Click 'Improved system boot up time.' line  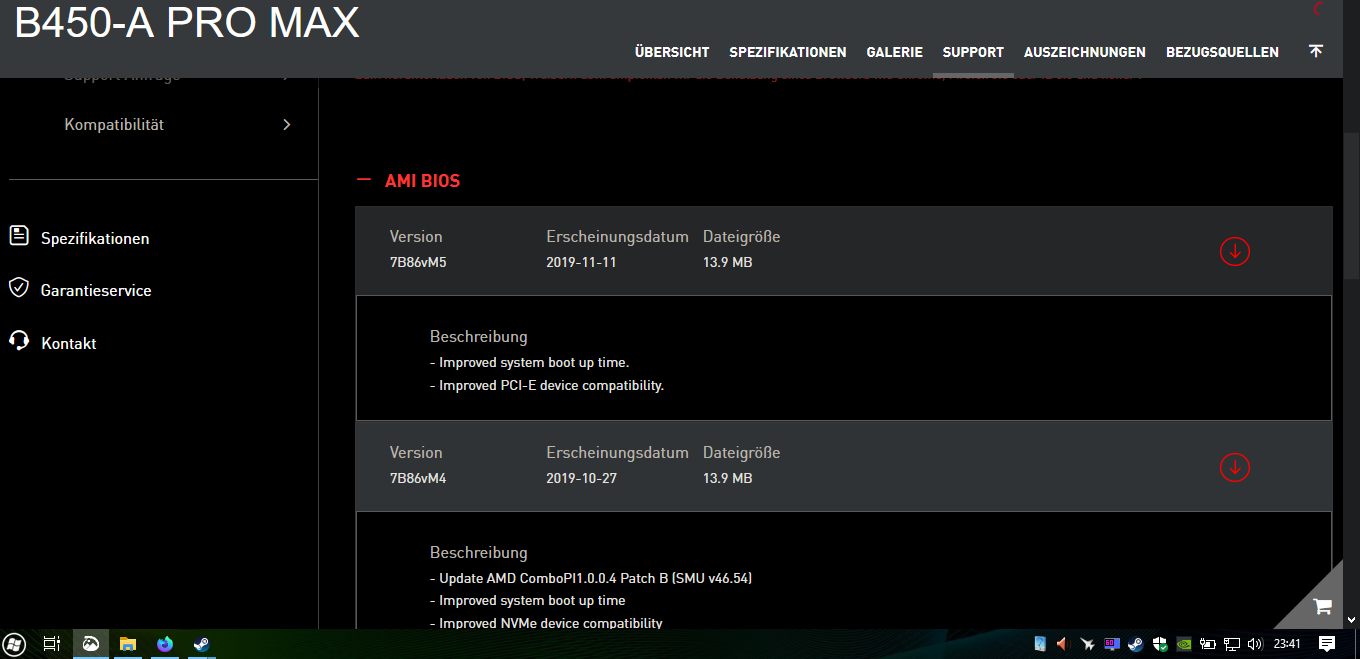529,363
